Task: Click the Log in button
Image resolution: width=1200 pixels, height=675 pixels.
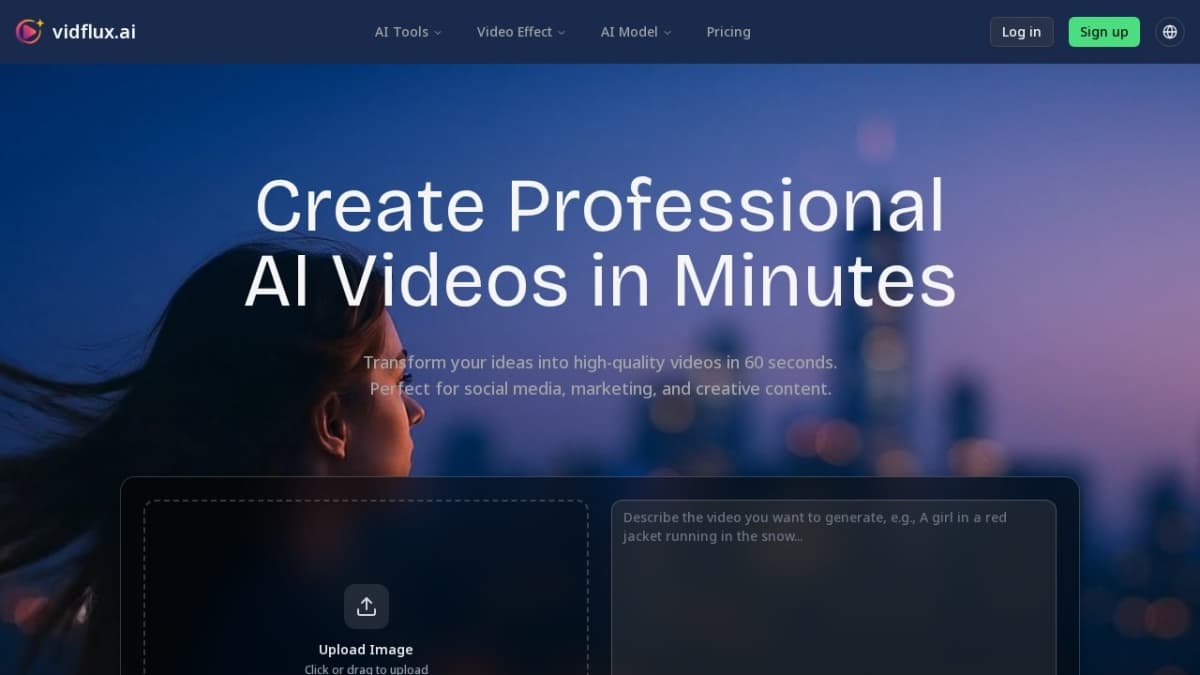Action: tap(1021, 31)
